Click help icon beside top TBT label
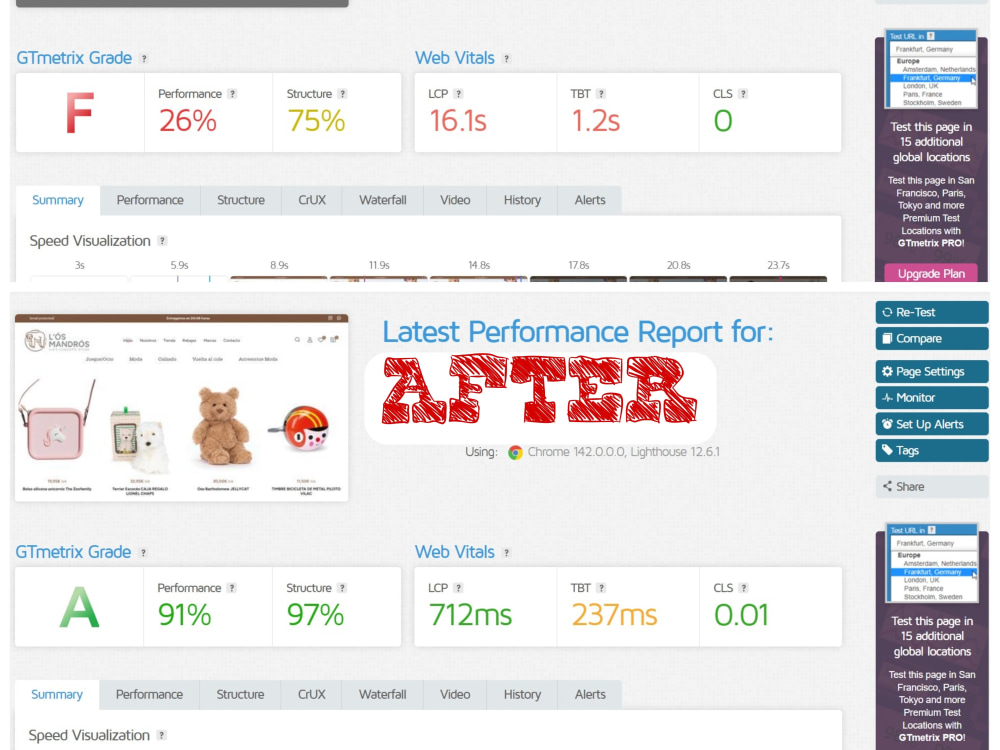Screen dimensions: 1000x750 pos(601,94)
